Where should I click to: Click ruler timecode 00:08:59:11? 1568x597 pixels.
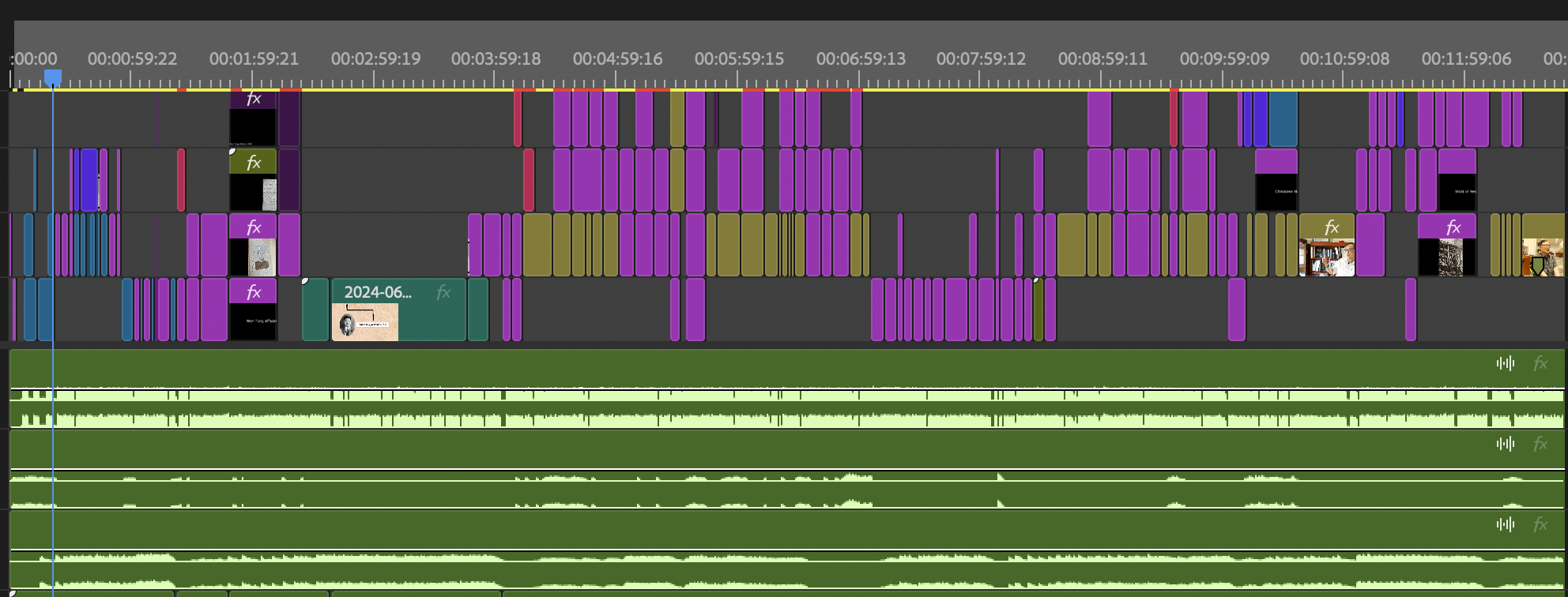point(1103,58)
